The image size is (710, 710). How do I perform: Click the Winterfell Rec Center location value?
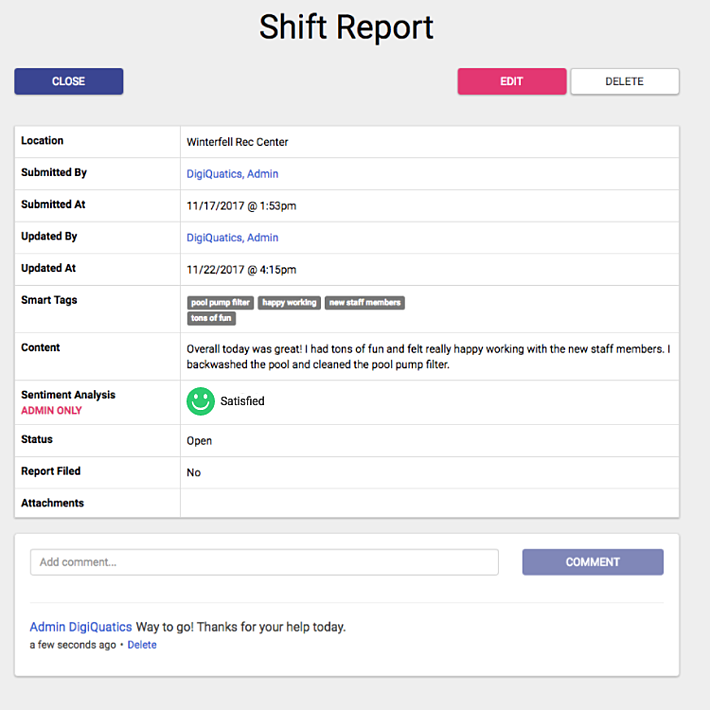pyautogui.click(x=237, y=142)
